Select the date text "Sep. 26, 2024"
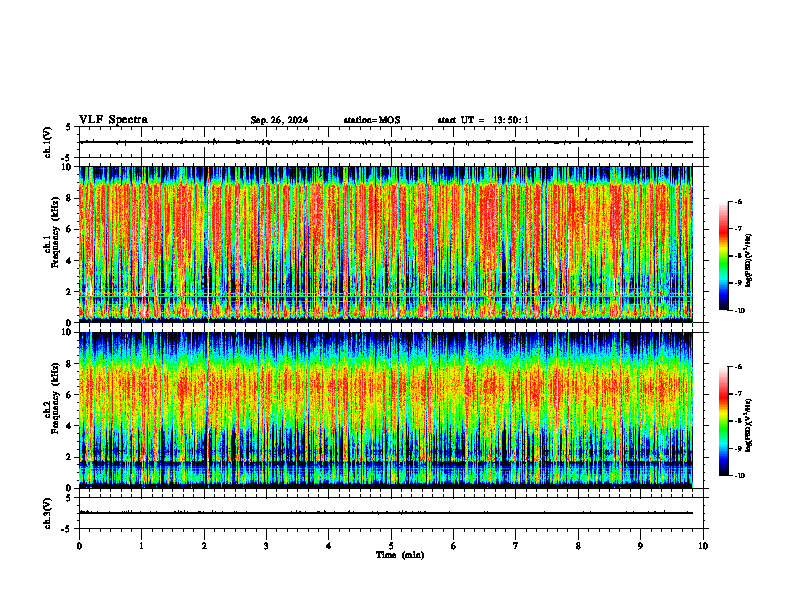Image resolution: width=792 pixels, height=612 pixels. point(279,120)
